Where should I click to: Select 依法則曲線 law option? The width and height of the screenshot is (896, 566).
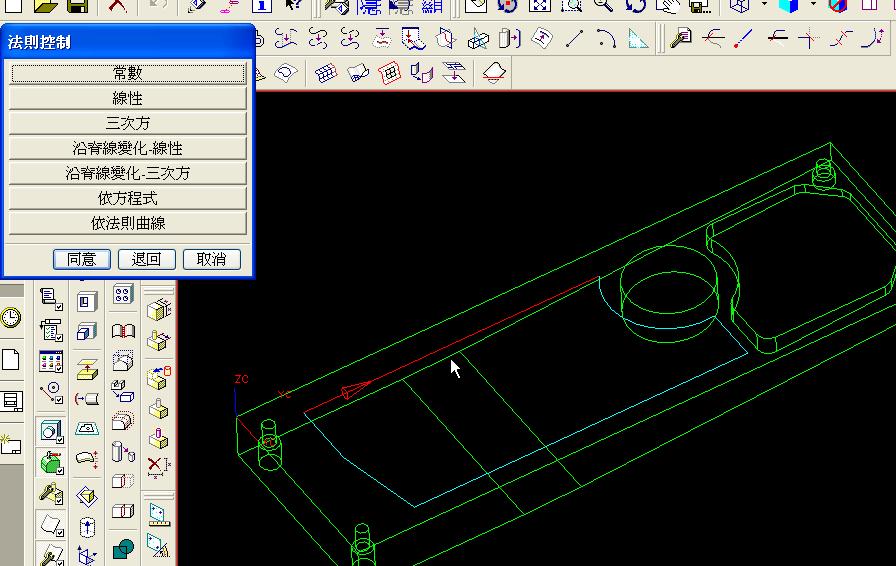click(128, 223)
